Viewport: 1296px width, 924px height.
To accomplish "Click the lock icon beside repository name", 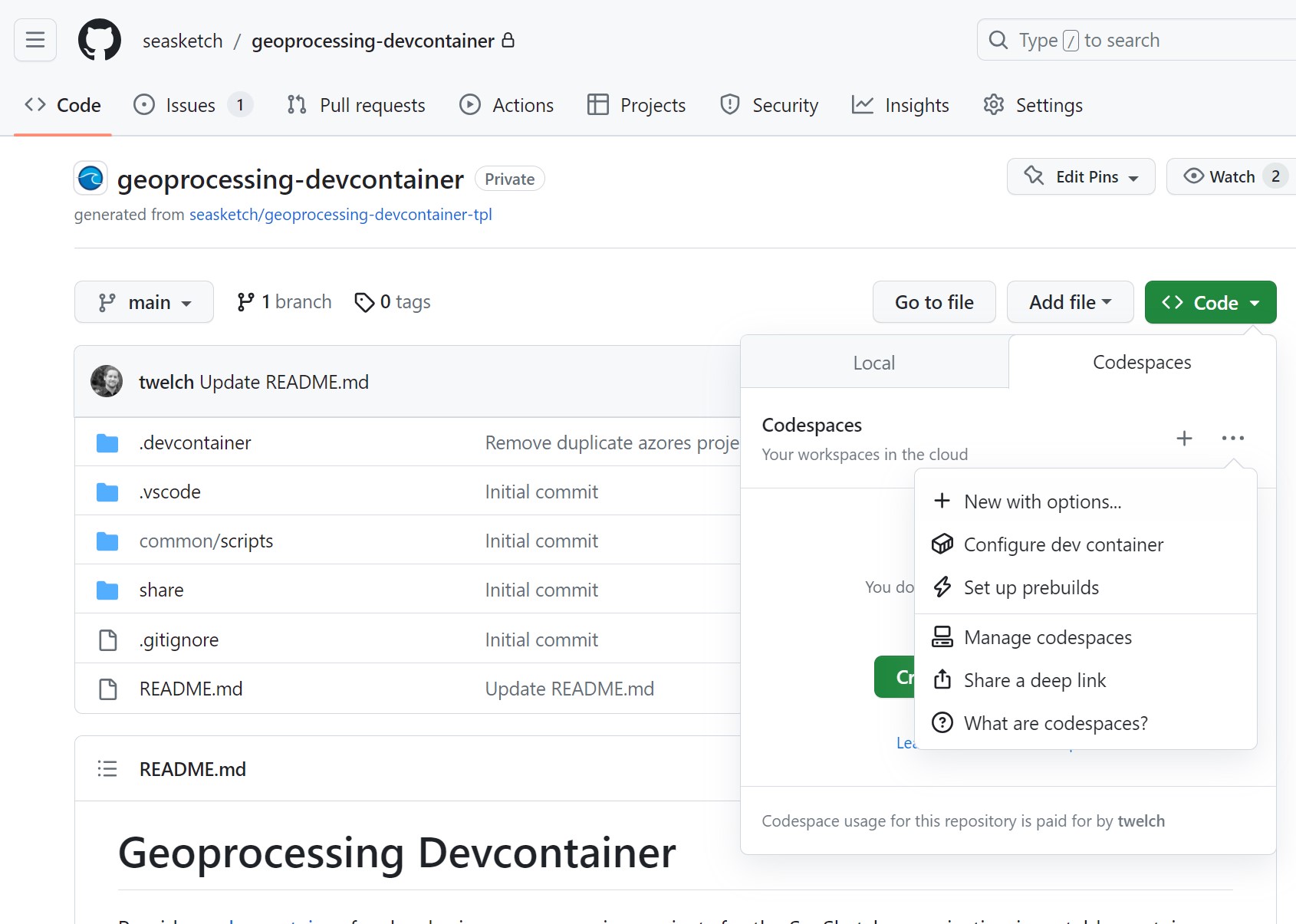I will coord(508,40).
